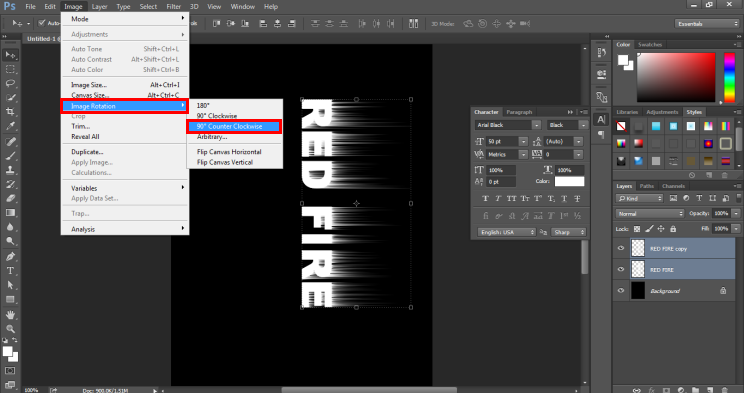Click the Background layer thumbnail
Image resolution: width=744 pixels, height=393 pixels.
tap(638, 290)
